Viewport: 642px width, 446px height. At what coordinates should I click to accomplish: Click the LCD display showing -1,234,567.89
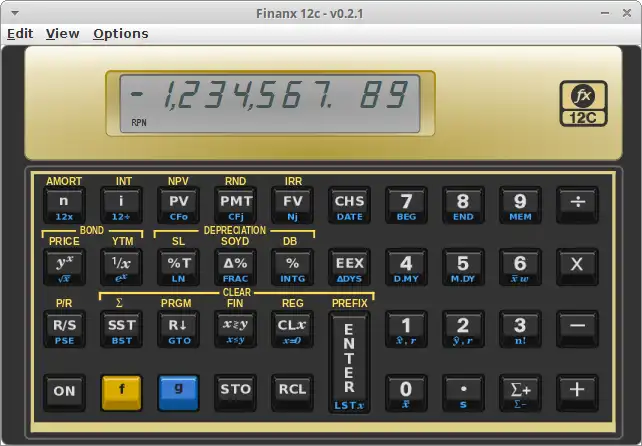point(270,103)
